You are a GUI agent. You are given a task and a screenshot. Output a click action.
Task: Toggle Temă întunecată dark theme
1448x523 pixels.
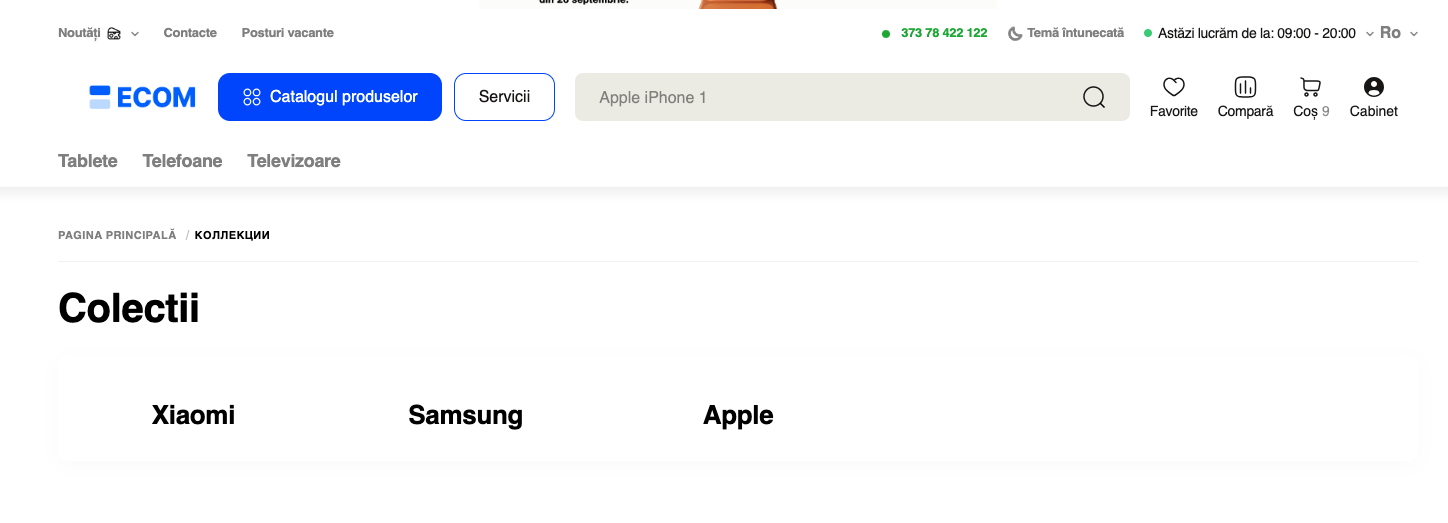point(1066,33)
